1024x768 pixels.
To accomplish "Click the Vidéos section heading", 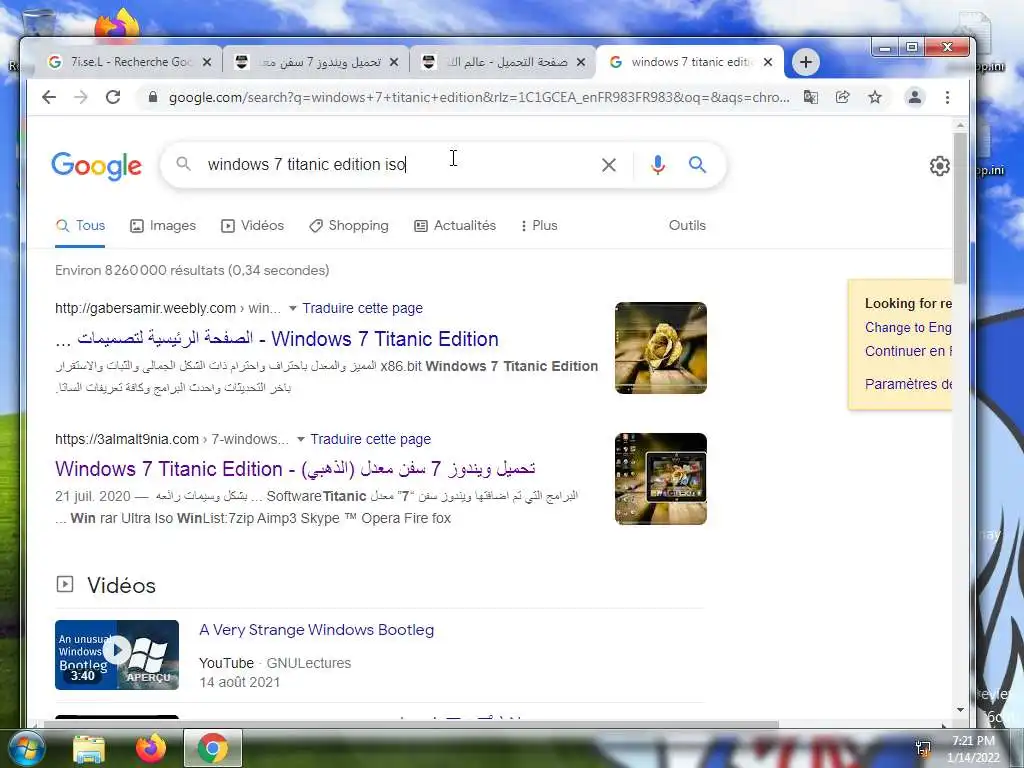I will pyautogui.click(x=121, y=586).
